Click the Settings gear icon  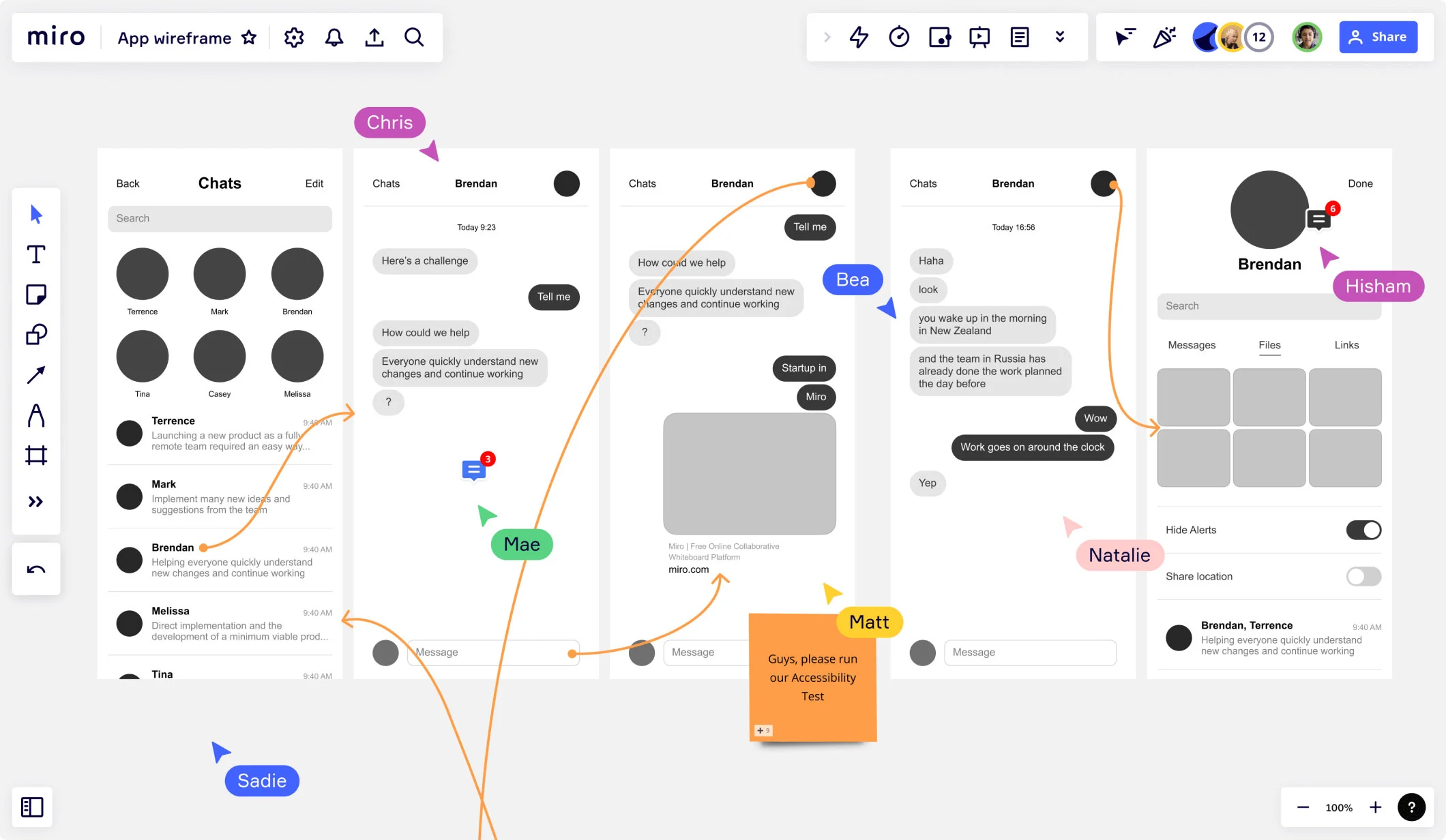pos(294,37)
